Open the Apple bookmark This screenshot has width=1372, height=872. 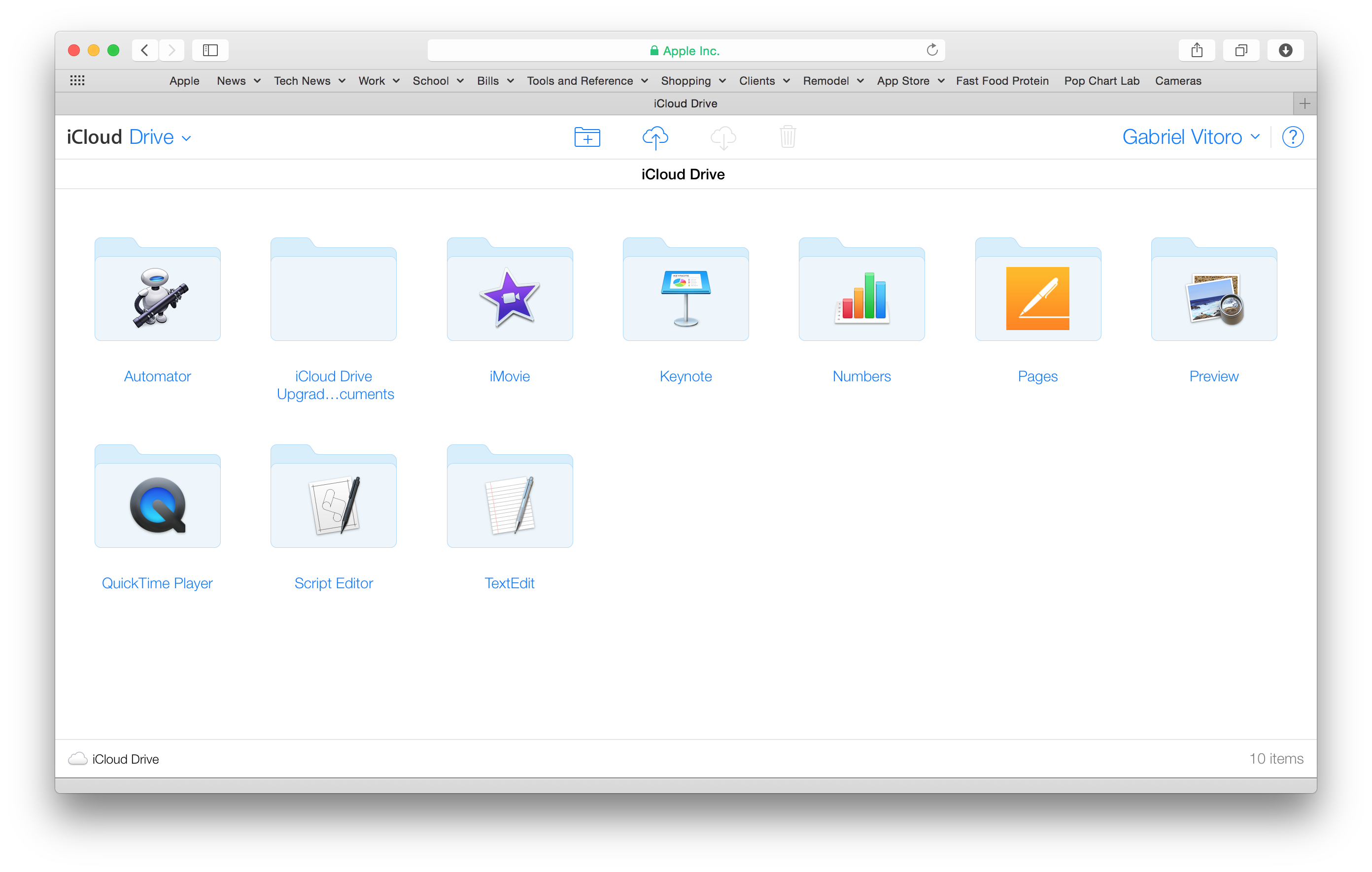(x=184, y=81)
